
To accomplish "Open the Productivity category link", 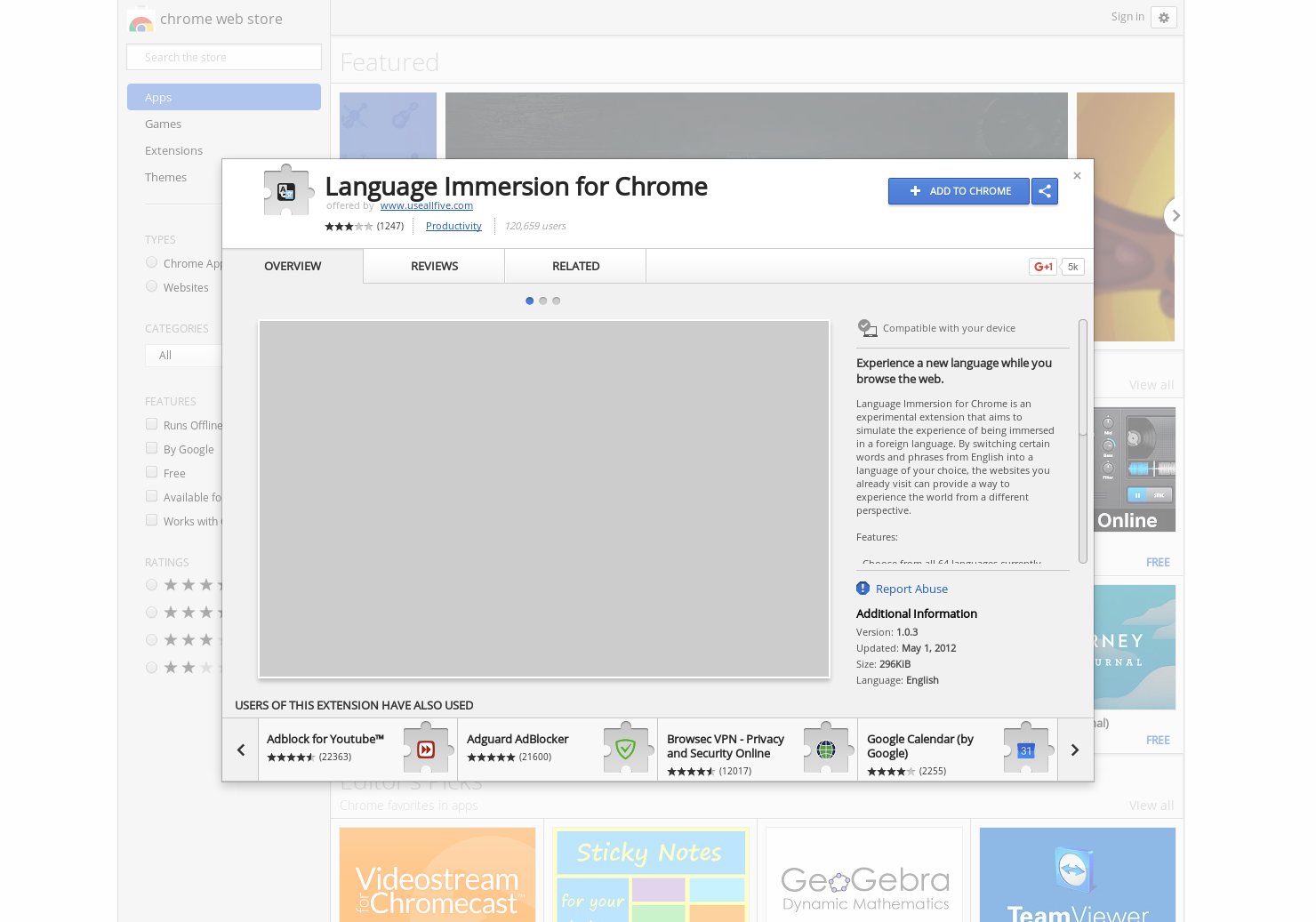I will click(x=453, y=226).
